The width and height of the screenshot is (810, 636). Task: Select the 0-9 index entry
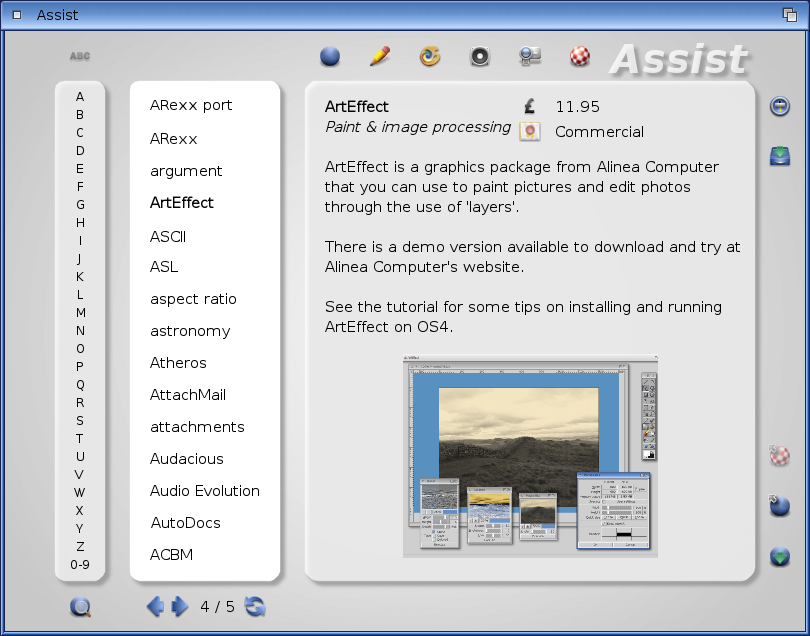pos(80,565)
